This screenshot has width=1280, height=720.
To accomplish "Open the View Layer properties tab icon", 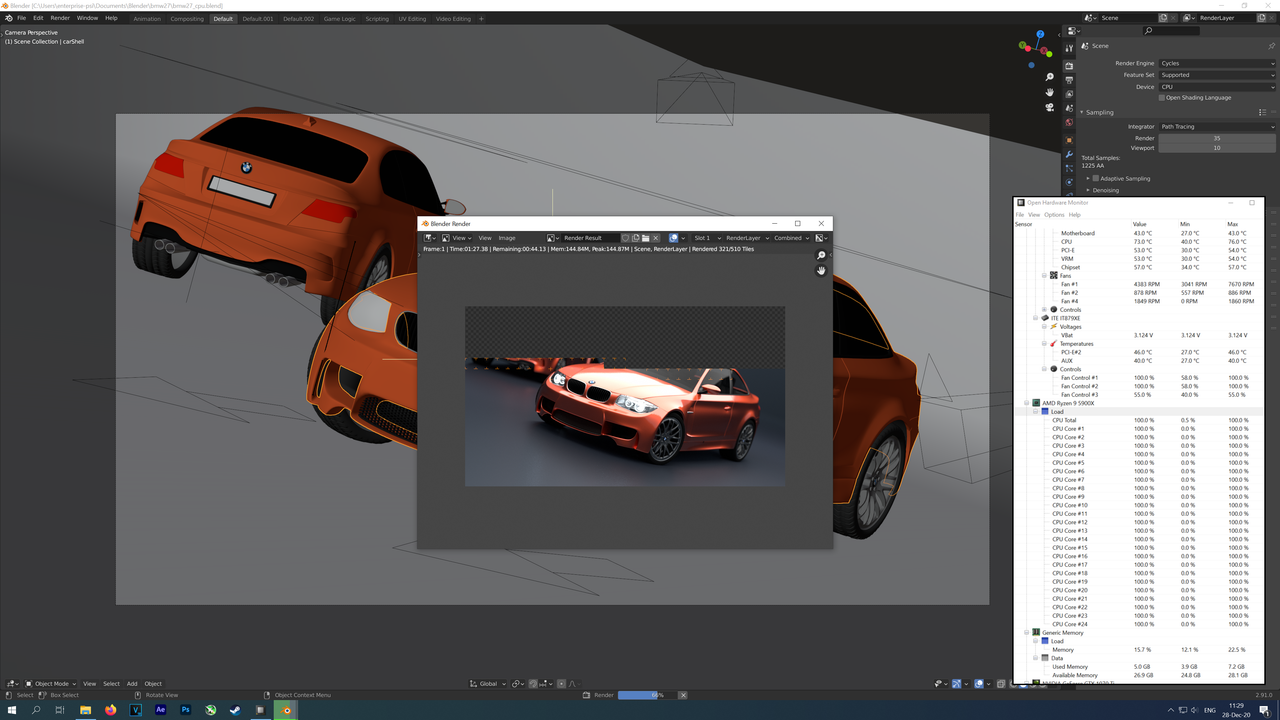I will click(x=1069, y=94).
